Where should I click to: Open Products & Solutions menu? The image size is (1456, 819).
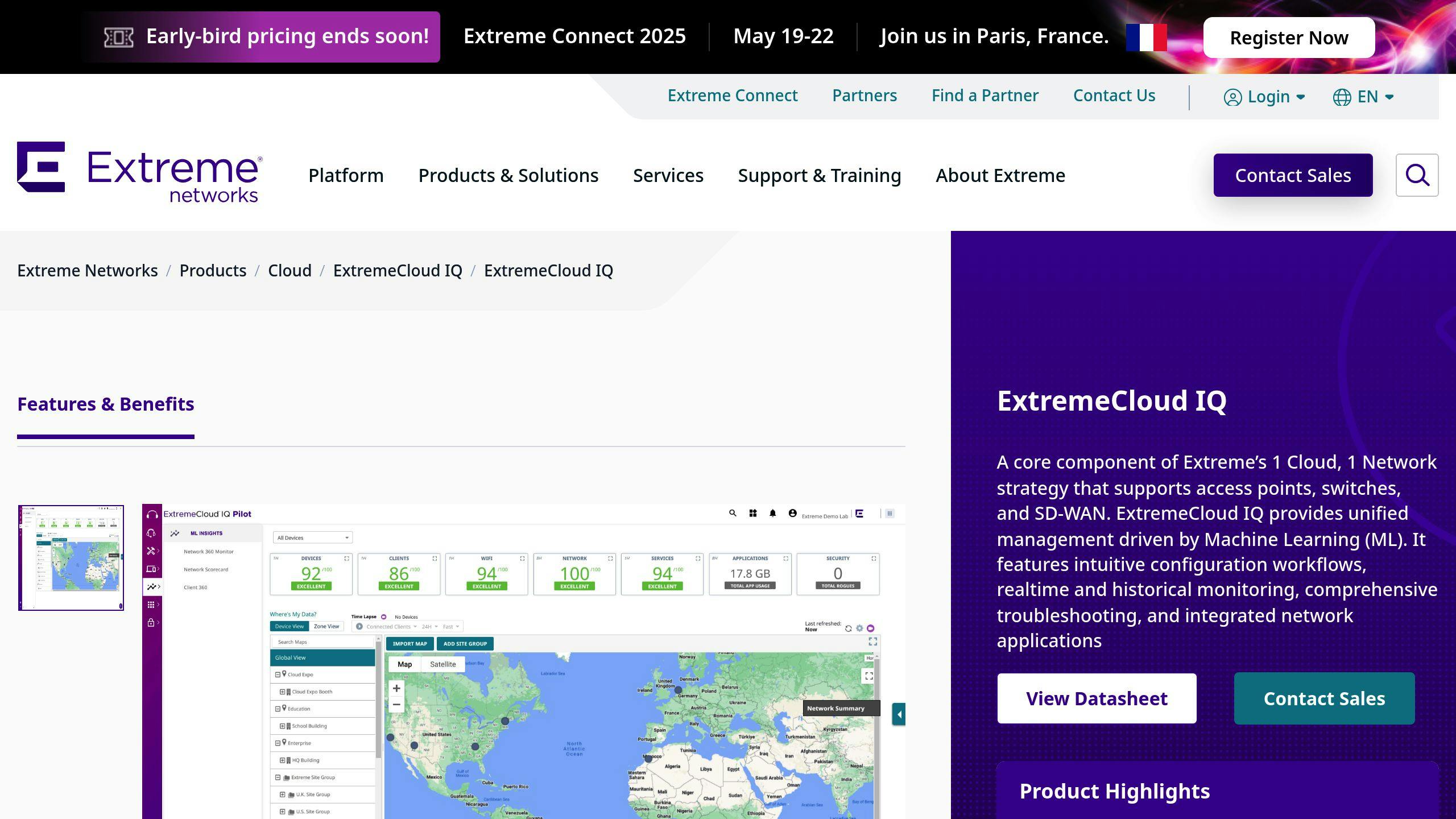pyautogui.click(x=508, y=175)
